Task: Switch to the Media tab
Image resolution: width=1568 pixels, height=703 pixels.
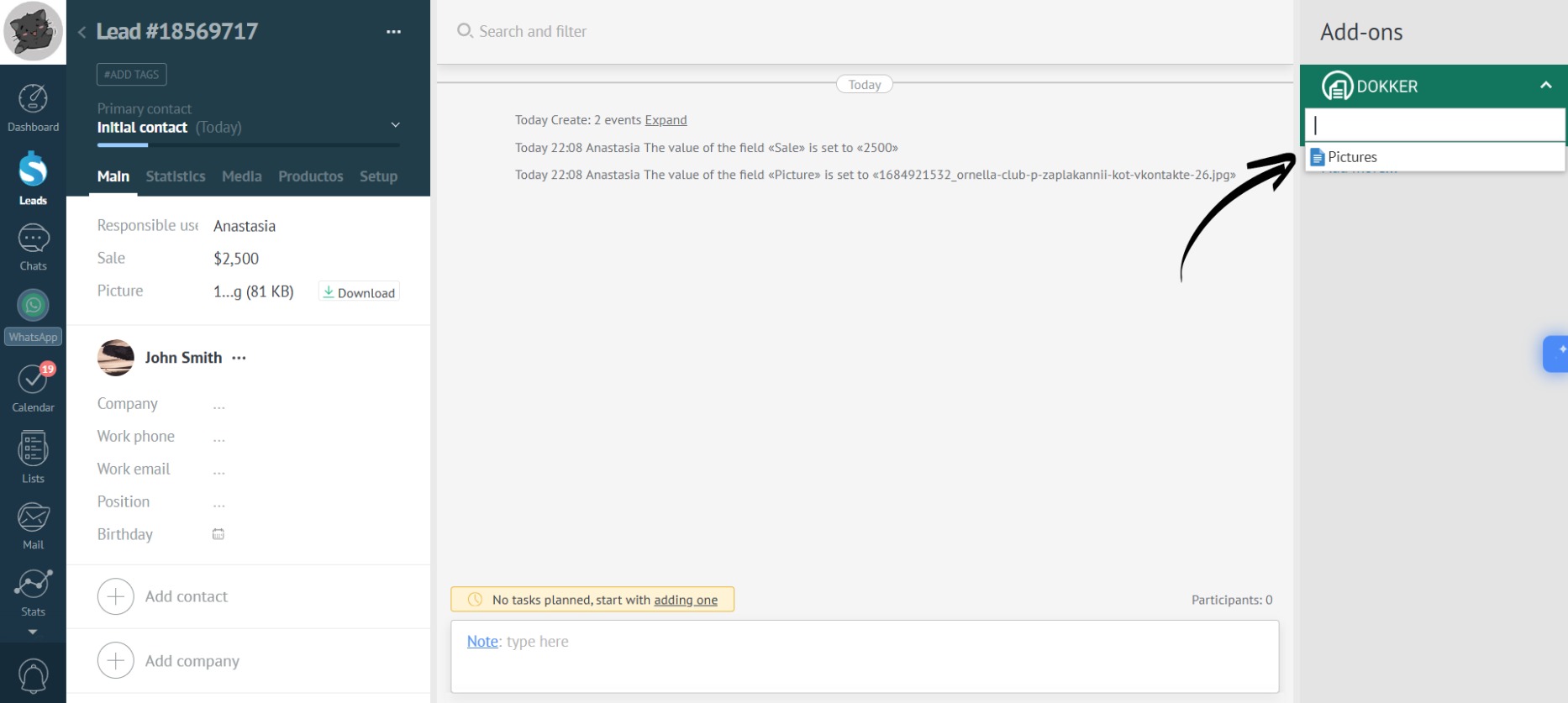Action: [241, 176]
